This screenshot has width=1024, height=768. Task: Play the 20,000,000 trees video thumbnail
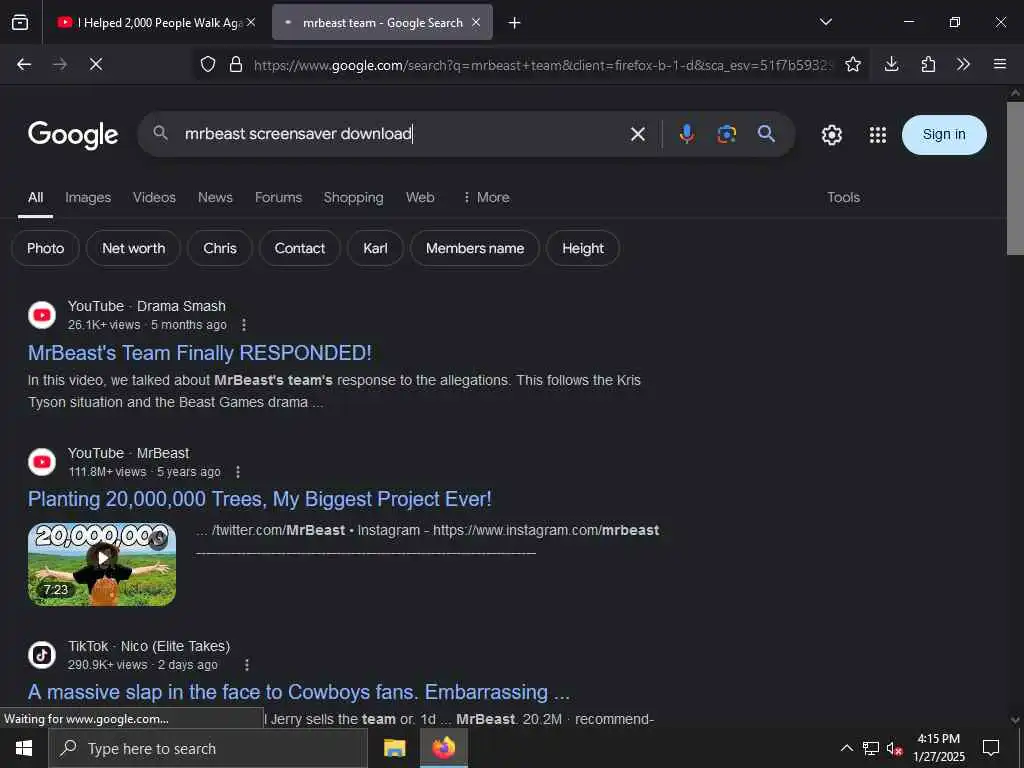[x=102, y=564]
